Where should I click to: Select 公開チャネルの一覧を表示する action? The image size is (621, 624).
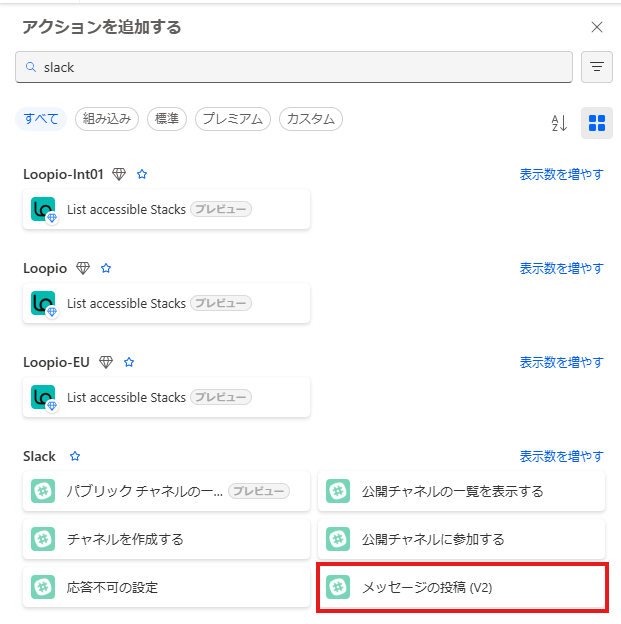click(461, 491)
